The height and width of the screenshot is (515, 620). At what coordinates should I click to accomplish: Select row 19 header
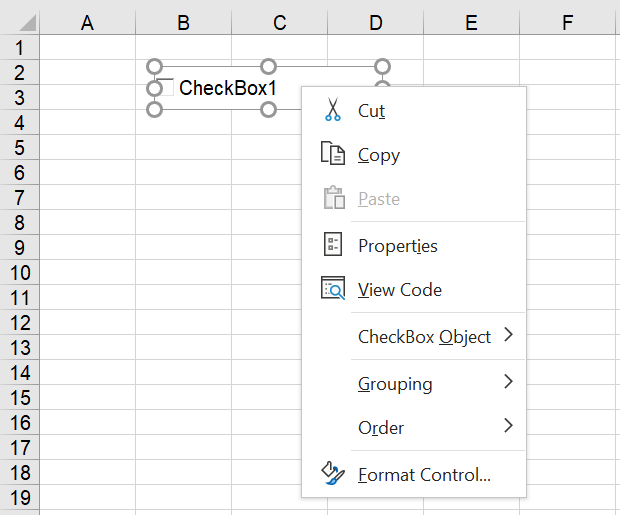coord(19,498)
